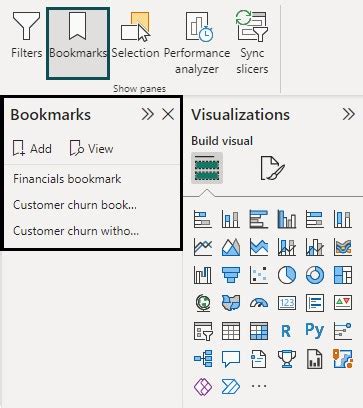The width and height of the screenshot is (363, 408).
Task: Insert the globe Map visual
Action: coord(203,303)
